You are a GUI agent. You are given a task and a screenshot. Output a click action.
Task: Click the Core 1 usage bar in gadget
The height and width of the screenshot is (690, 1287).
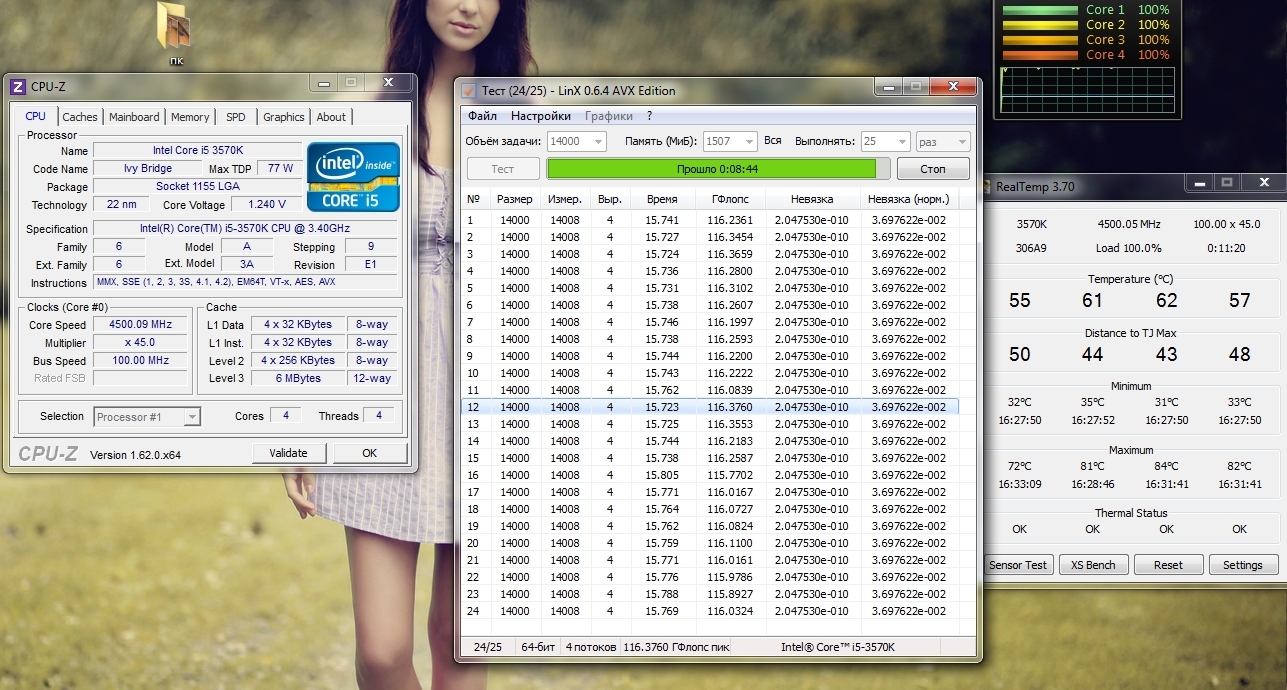point(1038,10)
